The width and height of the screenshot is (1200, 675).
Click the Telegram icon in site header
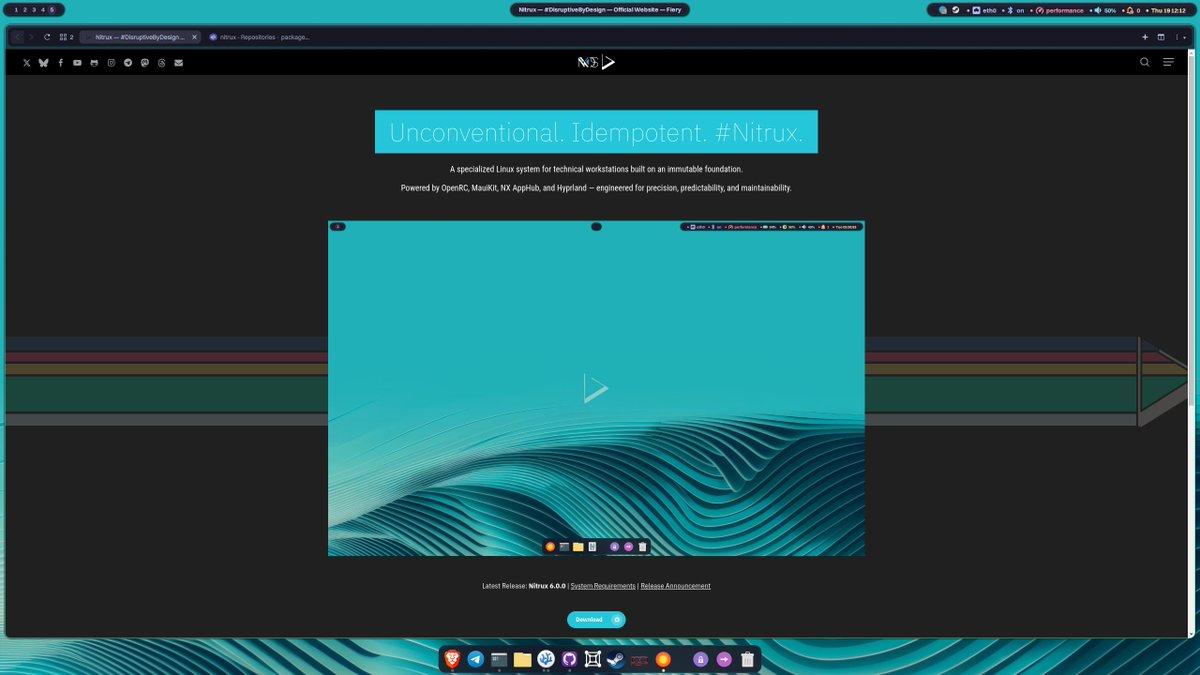pyautogui.click(x=128, y=63)
